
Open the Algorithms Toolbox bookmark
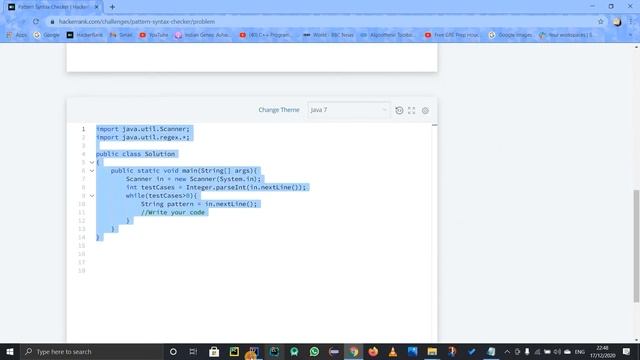(388, 35)
